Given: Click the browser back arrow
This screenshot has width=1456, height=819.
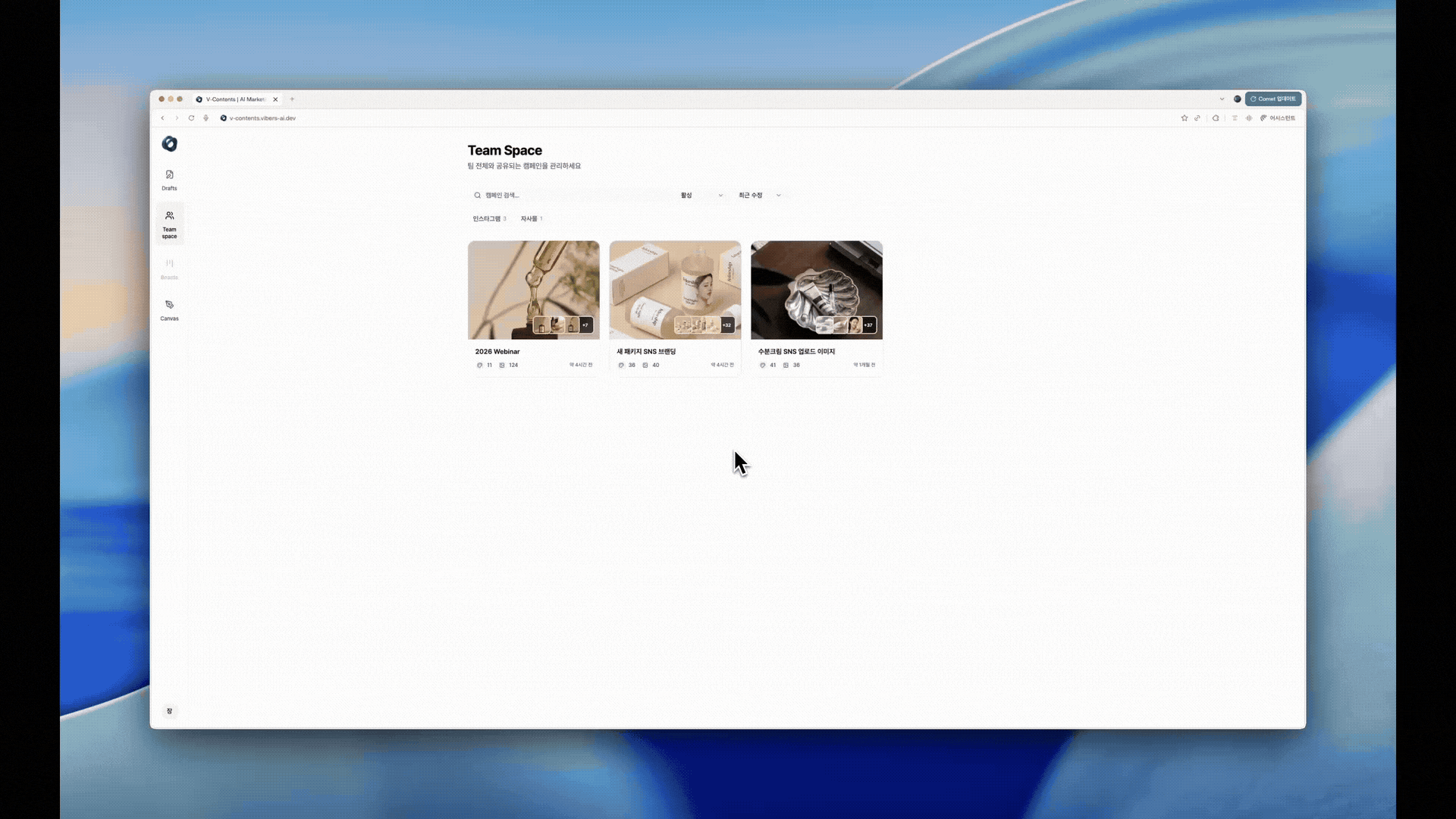Looking at the screenshot, I should point(162,118).
